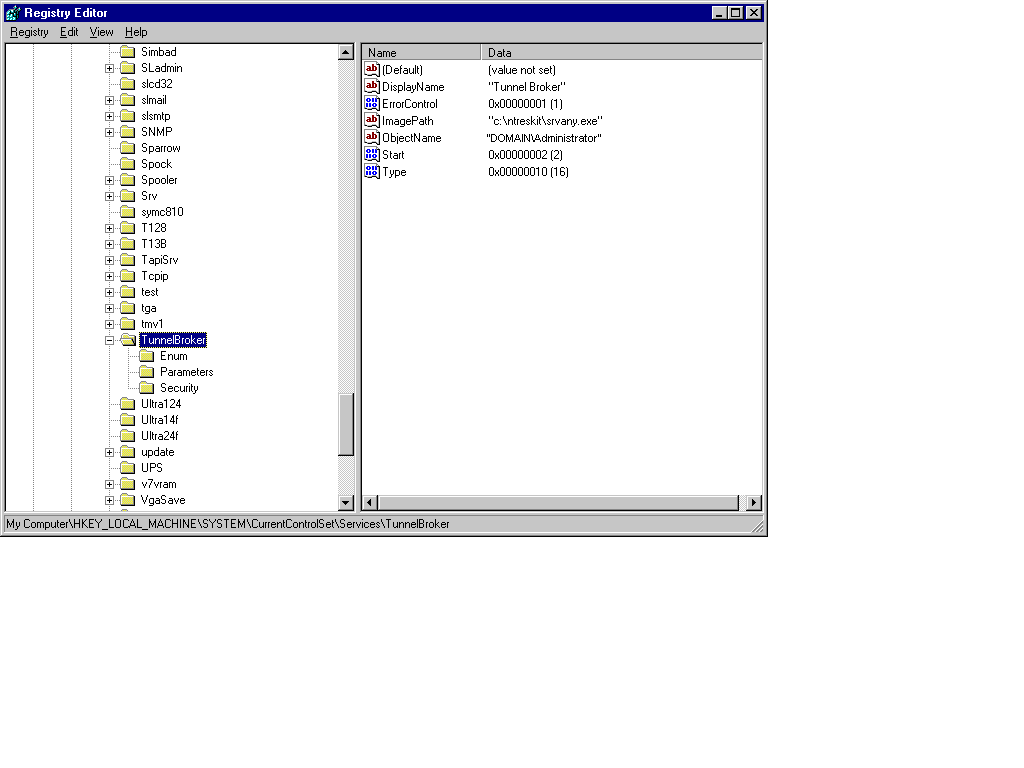Select the Parameters subkey folder icon

click(x=146, y=372)
